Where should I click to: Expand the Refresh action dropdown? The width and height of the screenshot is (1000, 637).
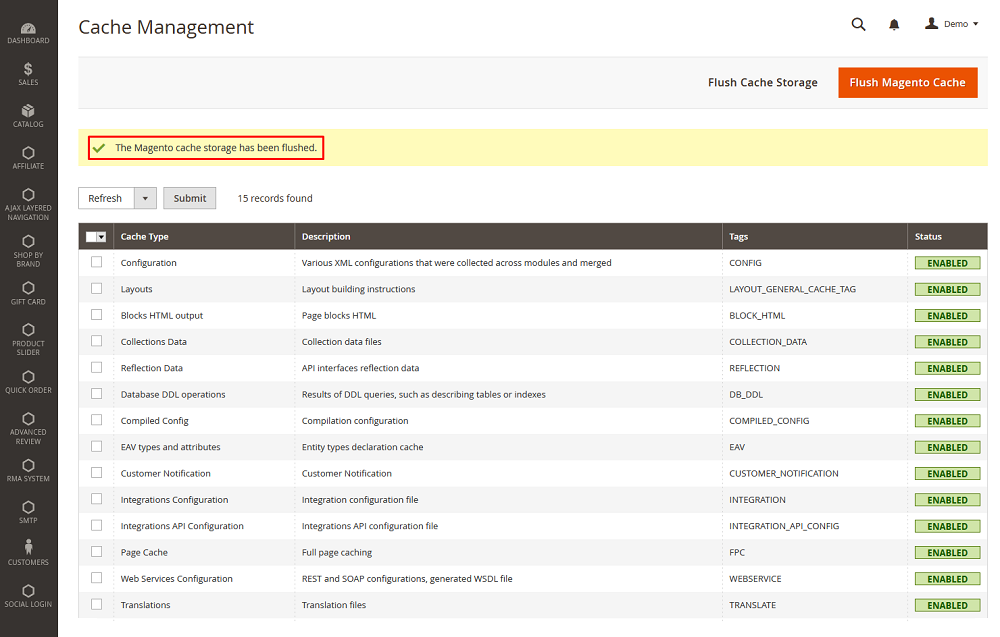click(x=144, y=198)
